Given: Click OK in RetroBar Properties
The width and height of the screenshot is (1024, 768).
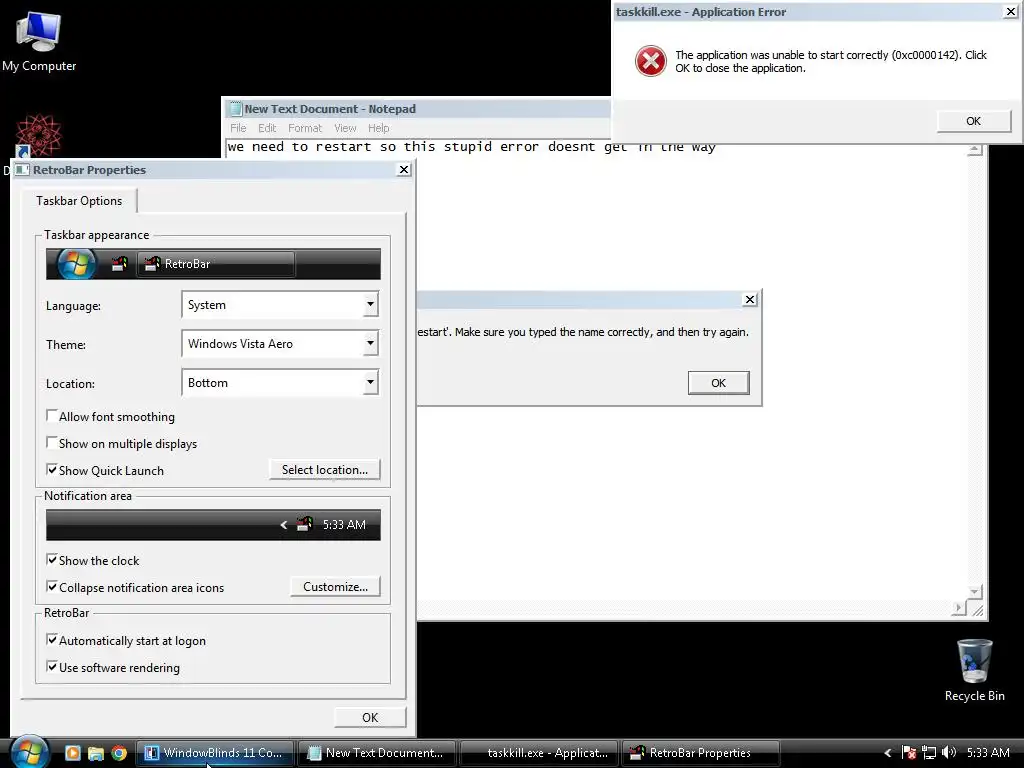Looking at the screenshot, I should pyautogui.click(x=370, y=717).
